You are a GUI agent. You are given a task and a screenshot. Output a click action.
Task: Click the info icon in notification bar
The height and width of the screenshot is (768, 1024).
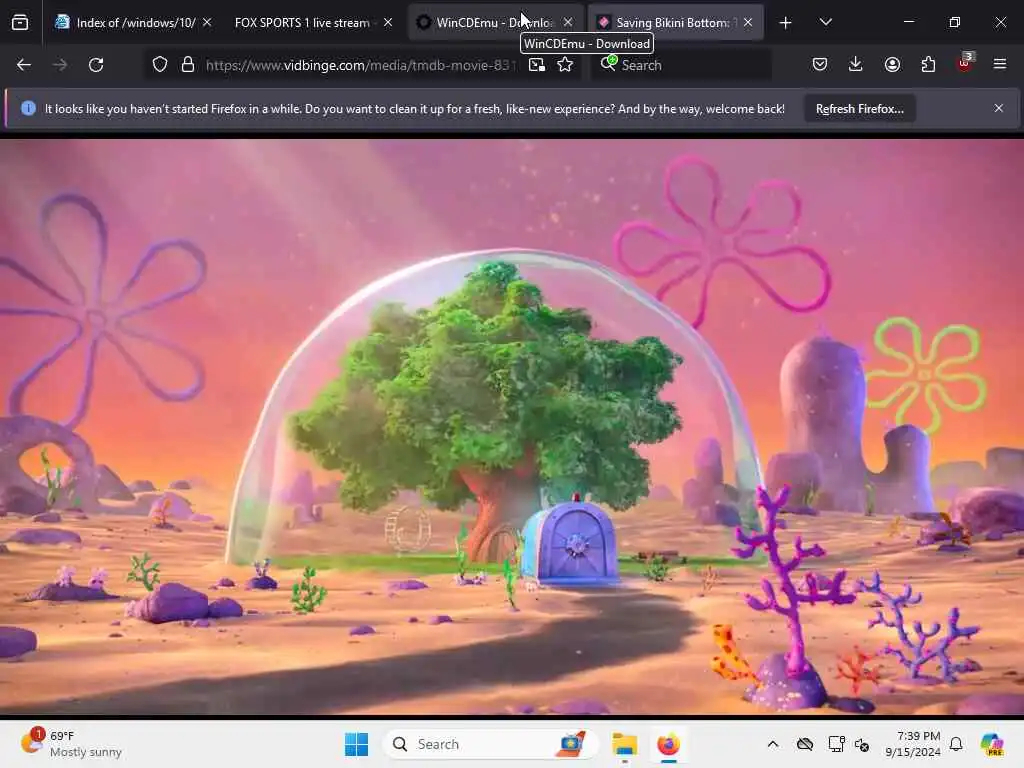point(28,108)
